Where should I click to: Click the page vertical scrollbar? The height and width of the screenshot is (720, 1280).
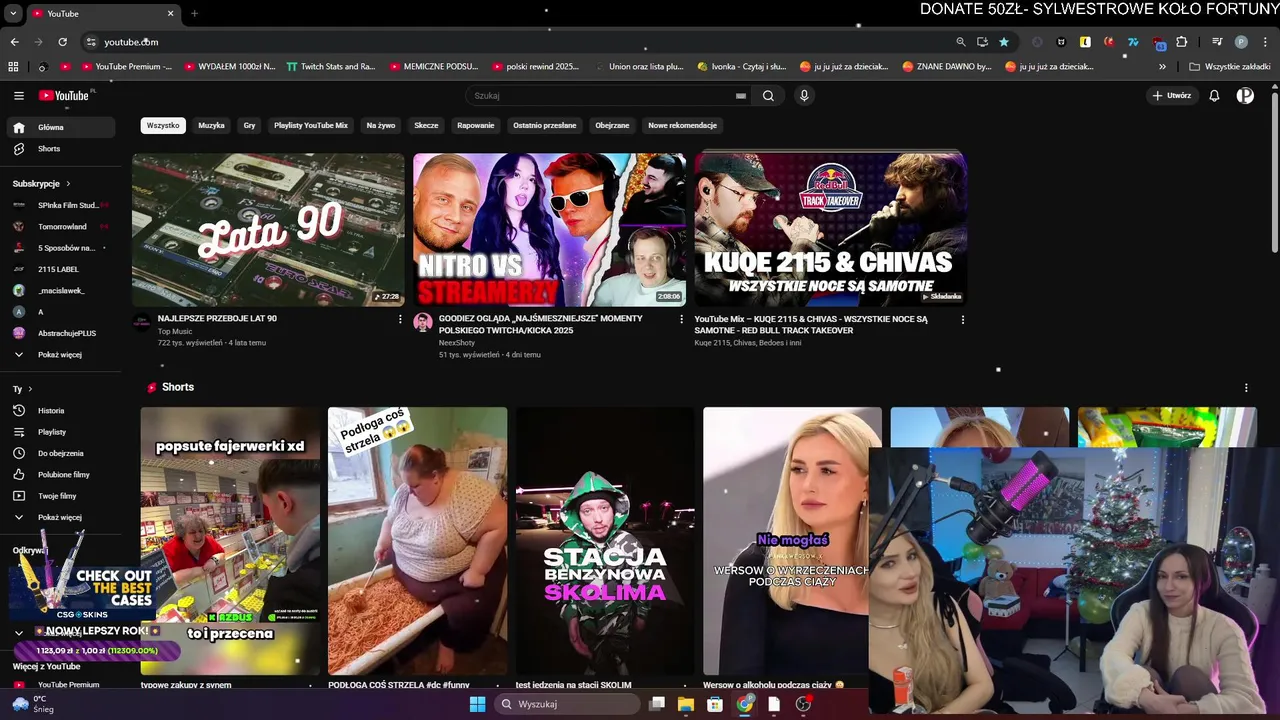pos(1274,172)
